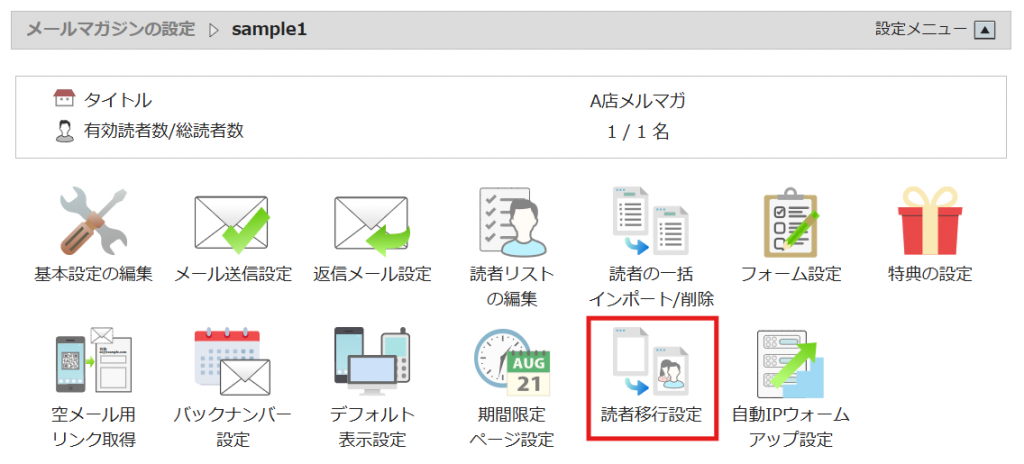The image size is (1024, 464).
Task: Click the フォーム設定 text label
Action: 791,274
